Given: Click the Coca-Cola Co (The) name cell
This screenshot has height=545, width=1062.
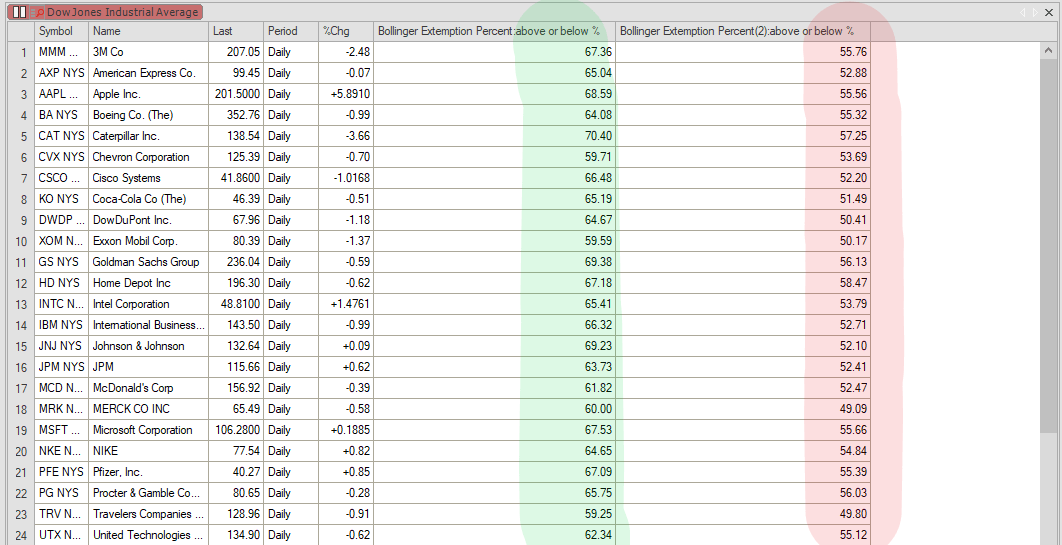Looking at the screenshot, I should pyautogui.click(x=148, y=198).
